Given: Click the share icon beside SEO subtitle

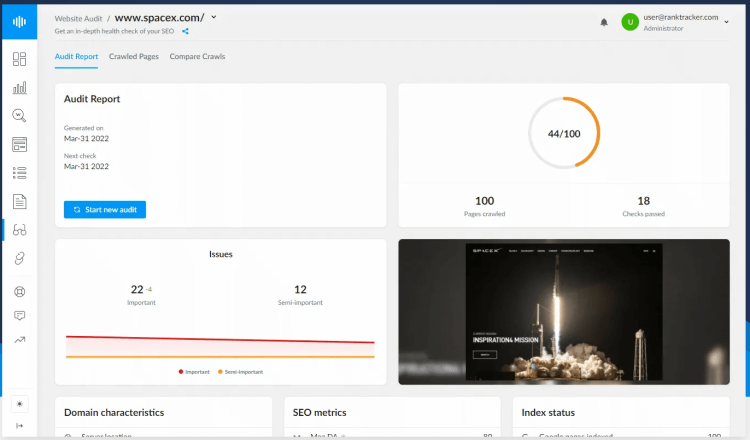Looking at the screenshot, I should [185, 31].
